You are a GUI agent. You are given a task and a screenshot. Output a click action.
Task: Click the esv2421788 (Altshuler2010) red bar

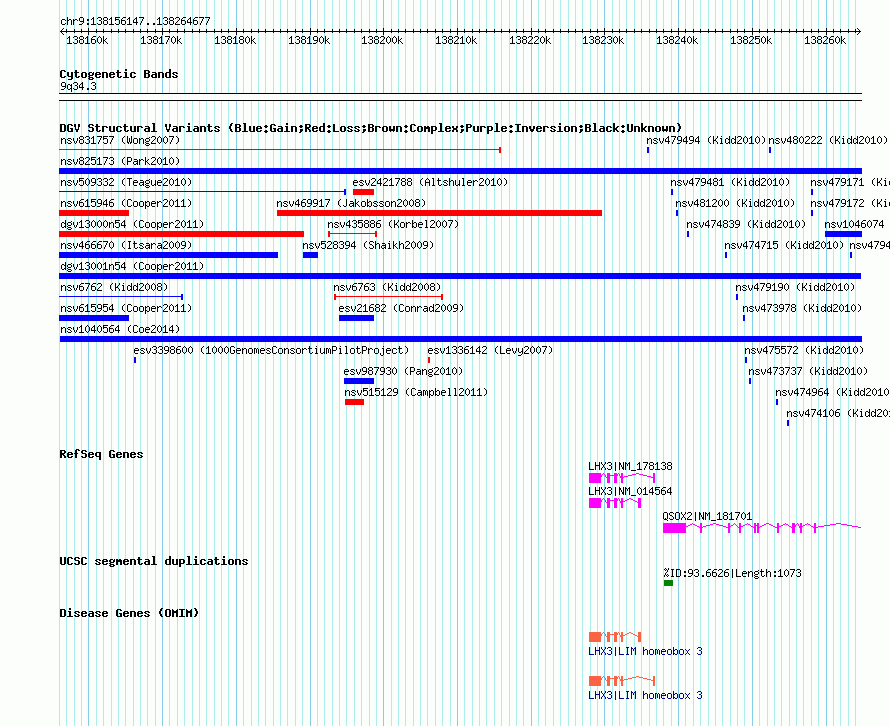363,192
